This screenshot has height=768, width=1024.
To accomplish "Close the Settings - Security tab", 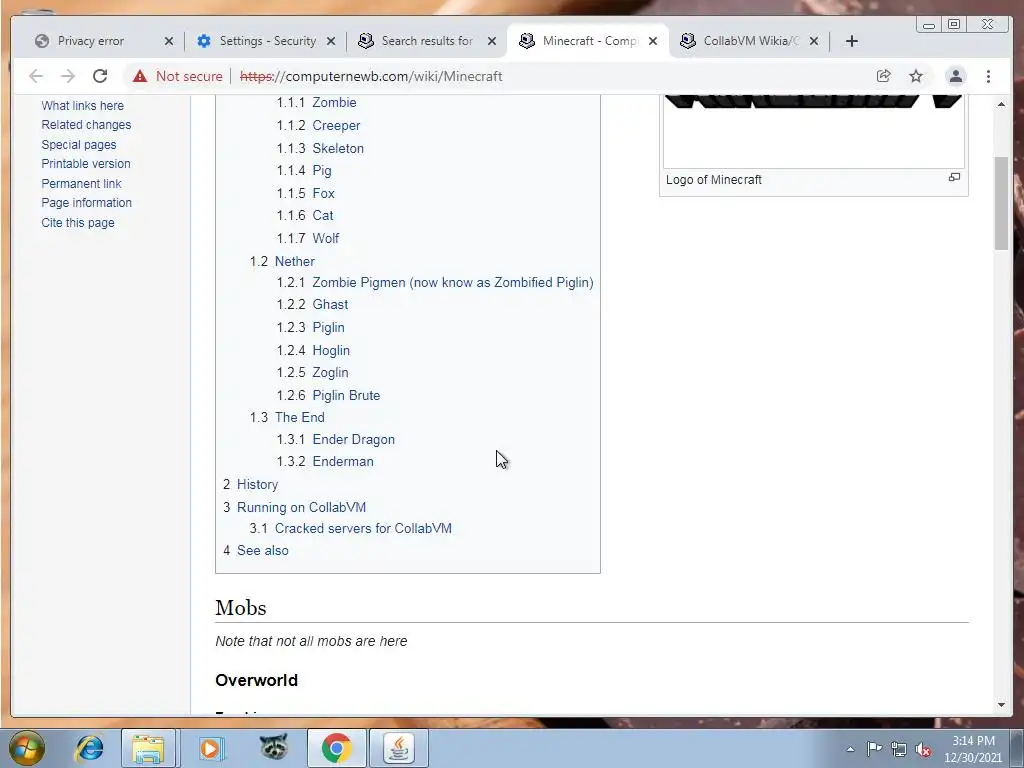I will pos(331,41).
